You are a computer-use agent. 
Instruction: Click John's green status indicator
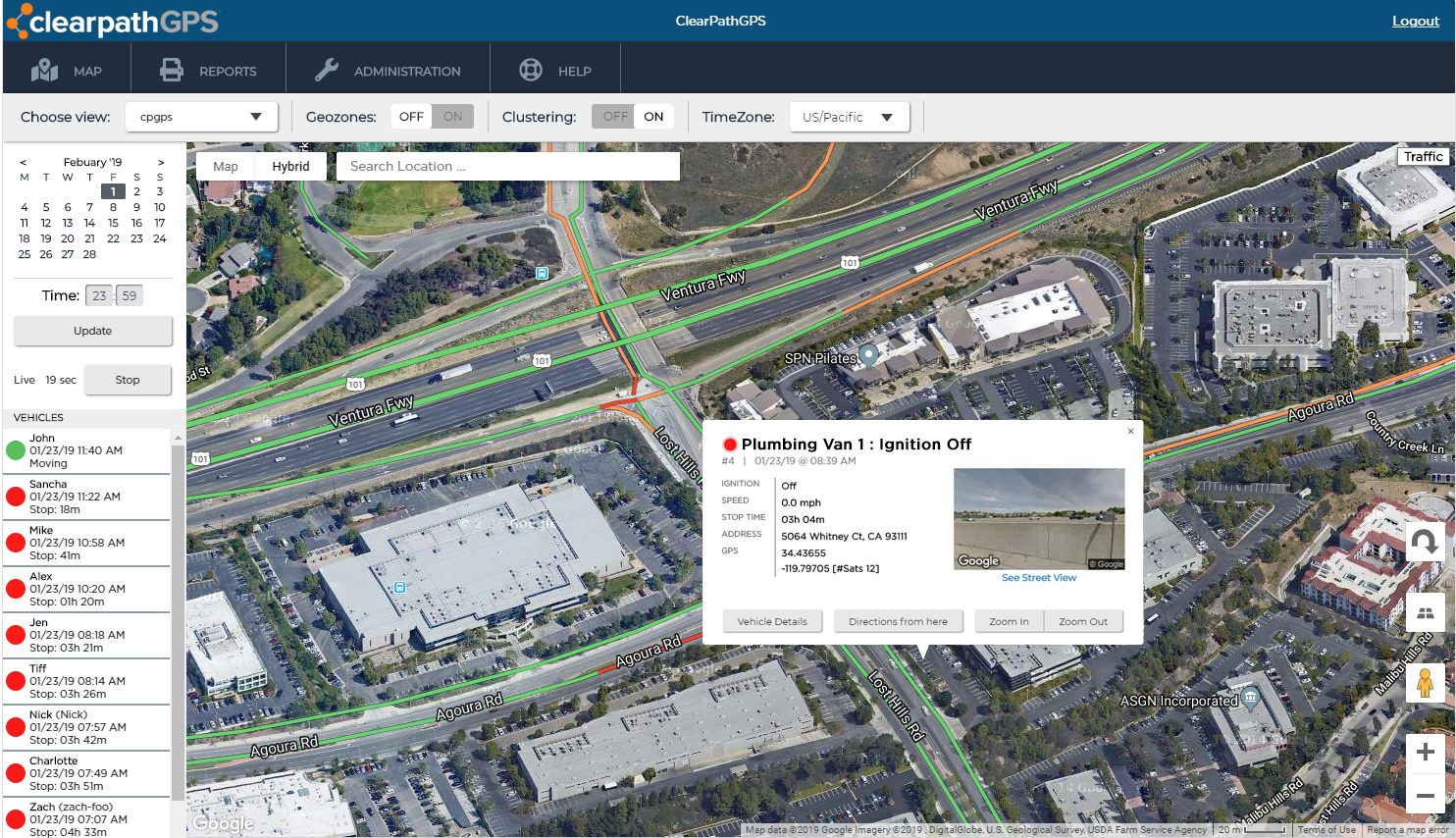16,450
